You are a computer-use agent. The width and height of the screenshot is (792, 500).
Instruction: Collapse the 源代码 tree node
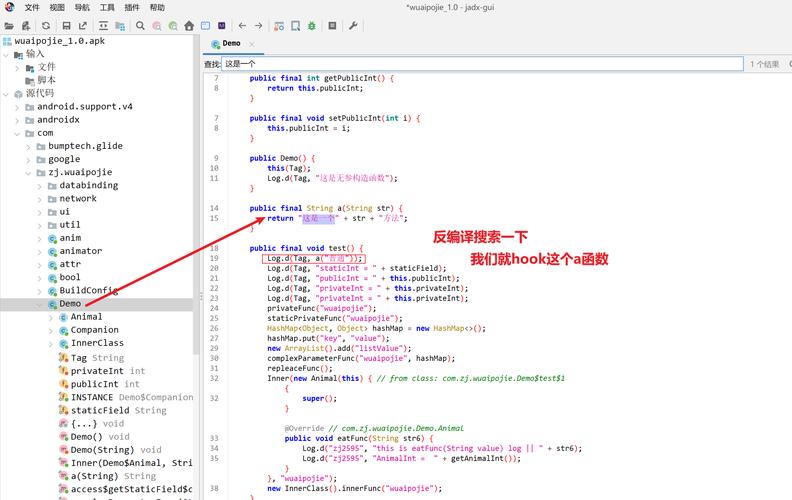pyautogui.click(x=6, y=93)
